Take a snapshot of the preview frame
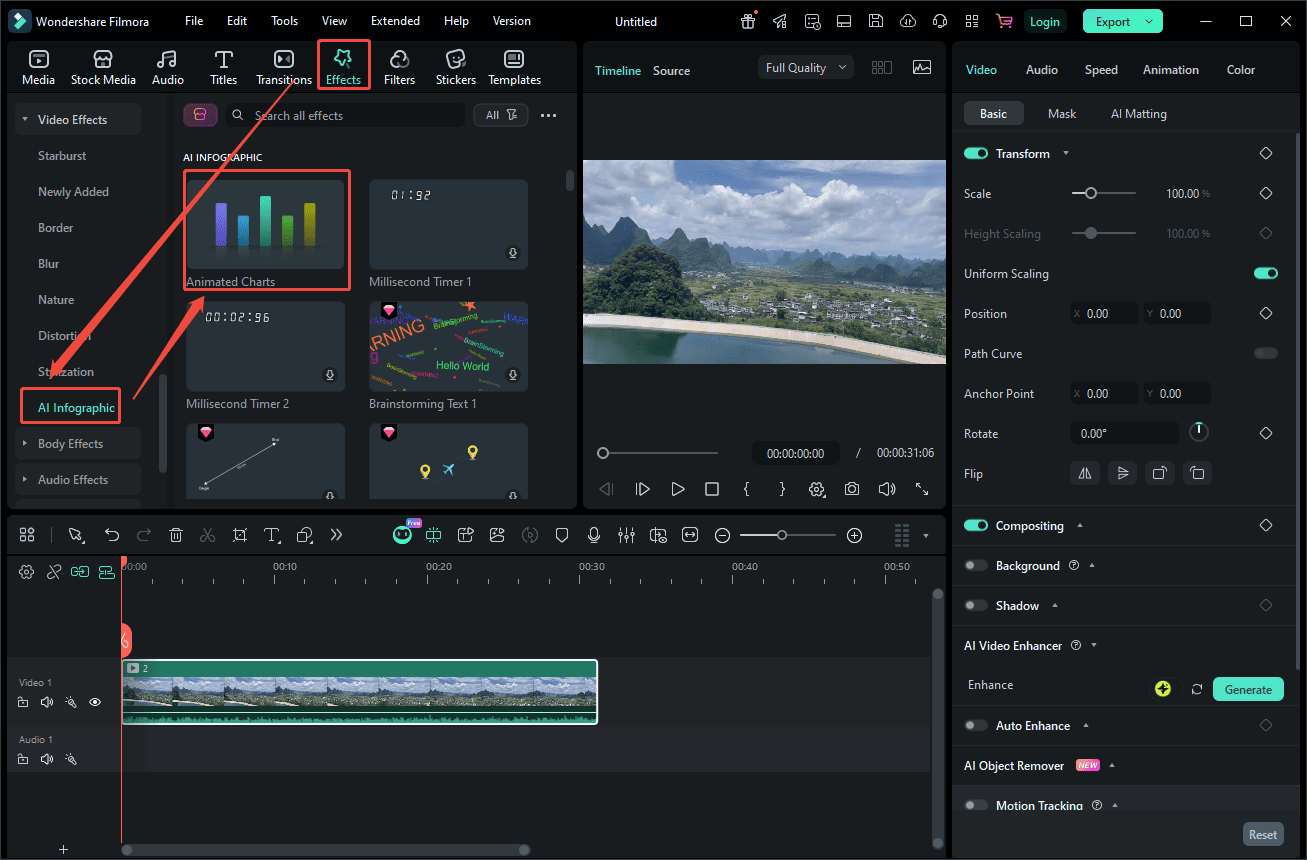The image size is (1307, 860). (x=851, y=488)
